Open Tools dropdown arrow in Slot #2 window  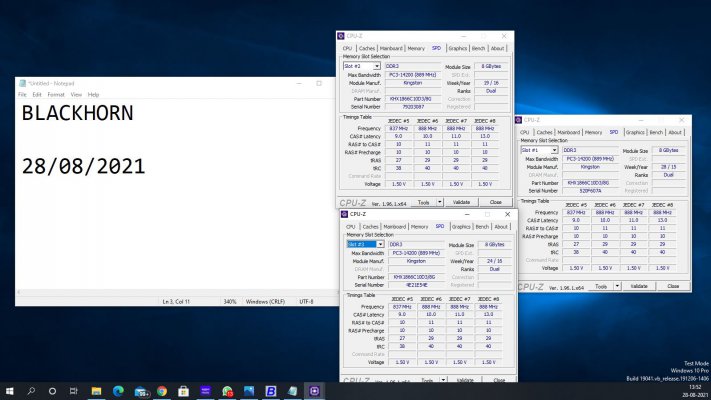click(x=439, y=202)
